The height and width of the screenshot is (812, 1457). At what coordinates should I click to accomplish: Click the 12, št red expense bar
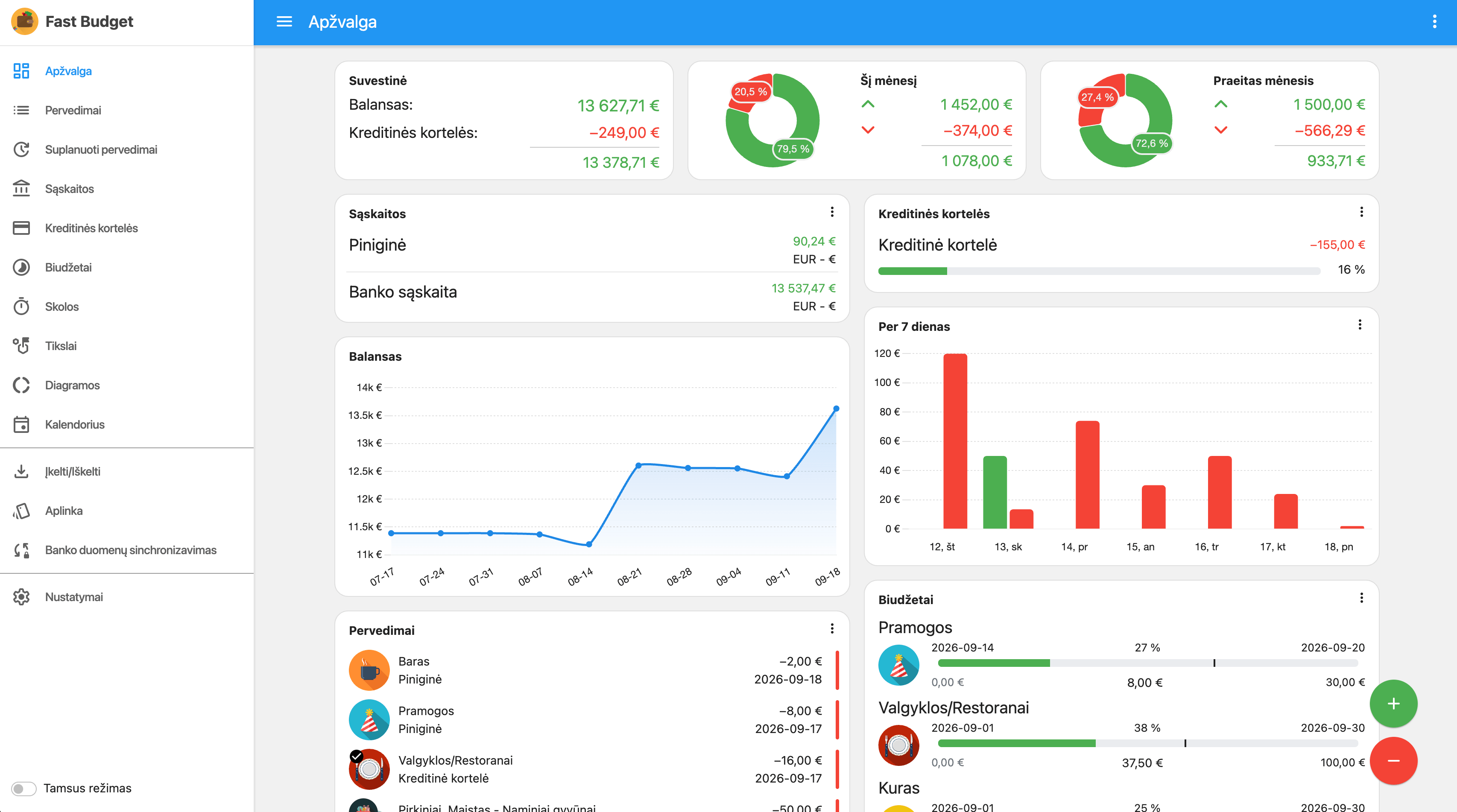(x=955, y=441)
